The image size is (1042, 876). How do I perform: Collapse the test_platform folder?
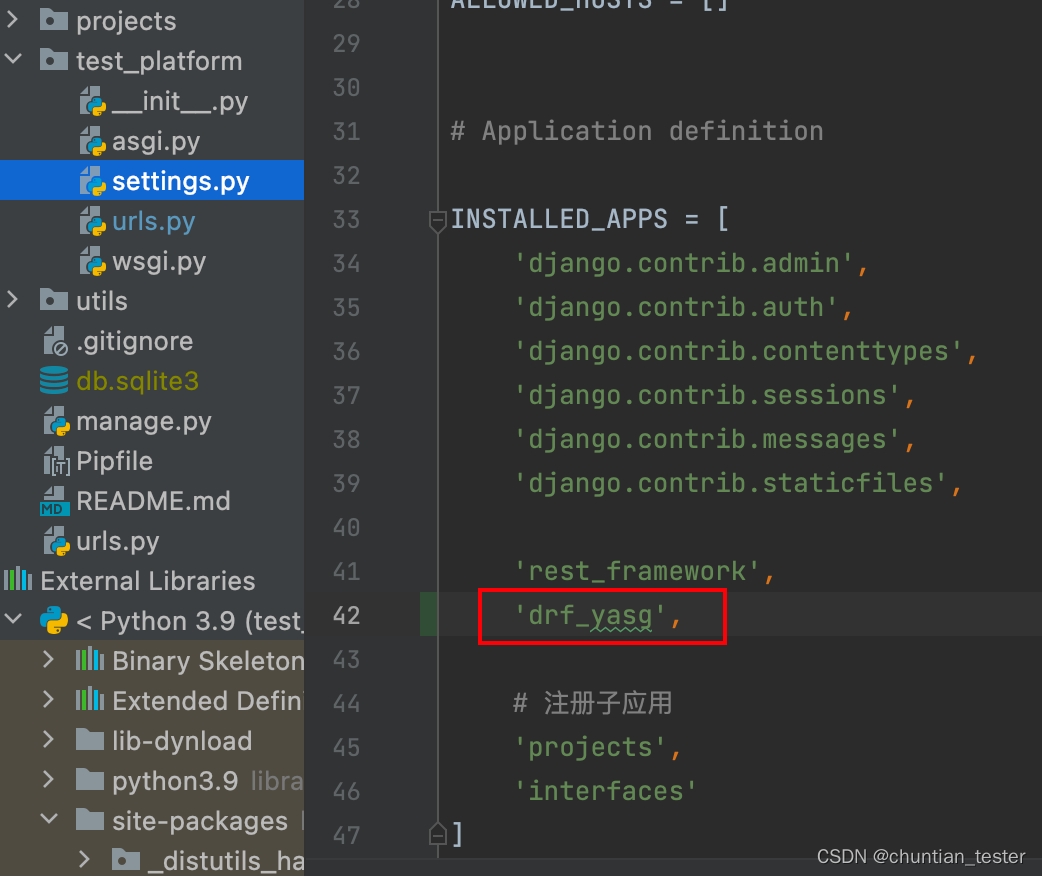coord(13,60)
